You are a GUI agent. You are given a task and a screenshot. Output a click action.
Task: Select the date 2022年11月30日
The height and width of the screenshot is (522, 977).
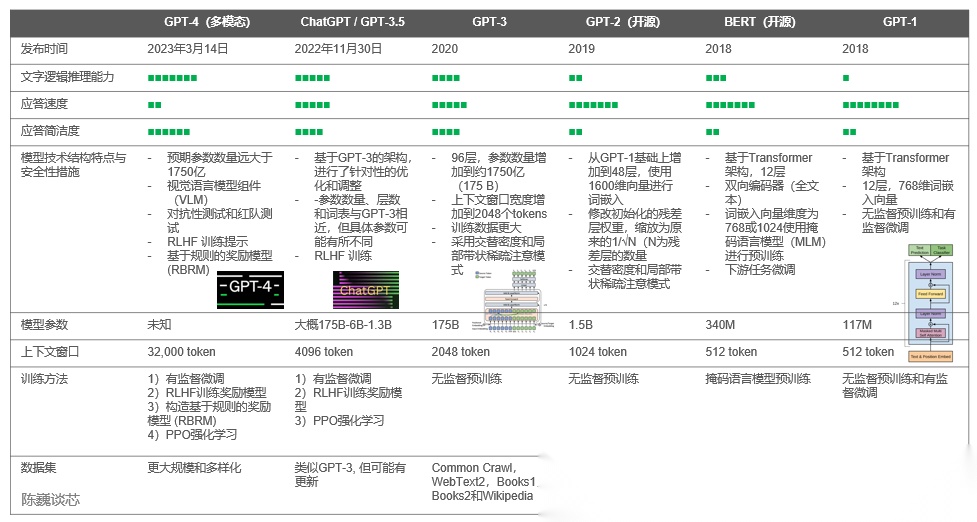338,49
